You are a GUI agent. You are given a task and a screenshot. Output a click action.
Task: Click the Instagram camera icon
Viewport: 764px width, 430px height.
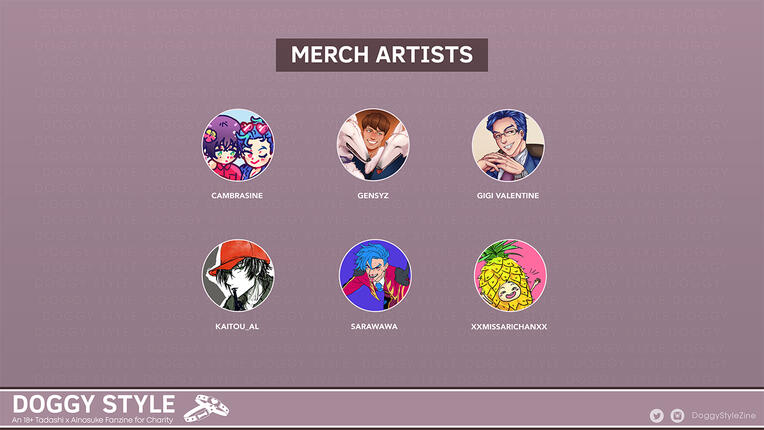point(677,415)
